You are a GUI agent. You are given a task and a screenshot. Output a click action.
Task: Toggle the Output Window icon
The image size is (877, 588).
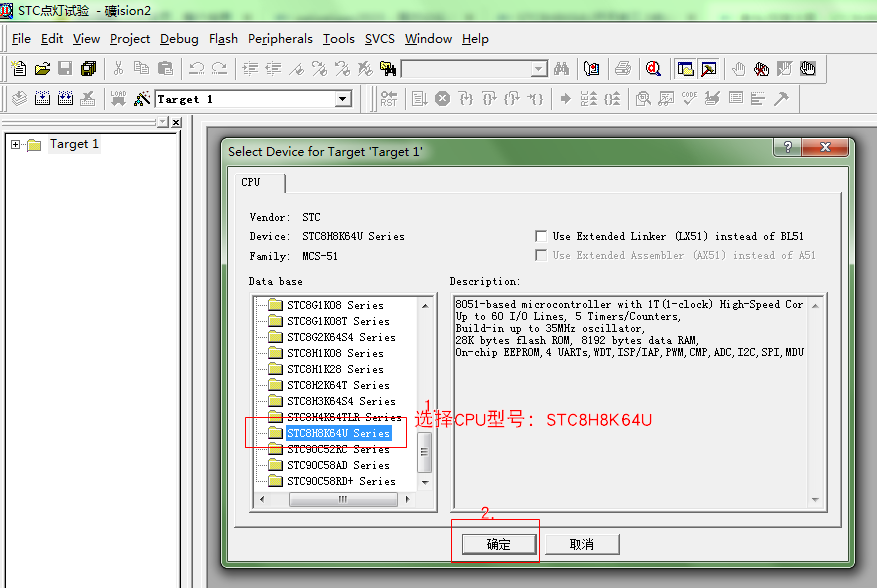(709, 69)
